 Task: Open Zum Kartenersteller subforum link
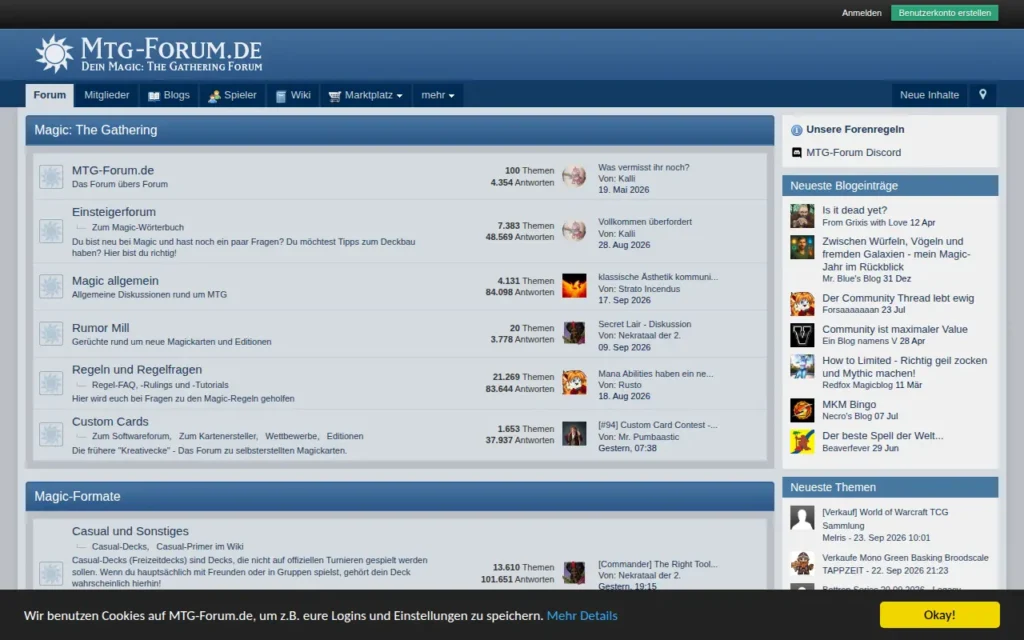tap(218, 436)
